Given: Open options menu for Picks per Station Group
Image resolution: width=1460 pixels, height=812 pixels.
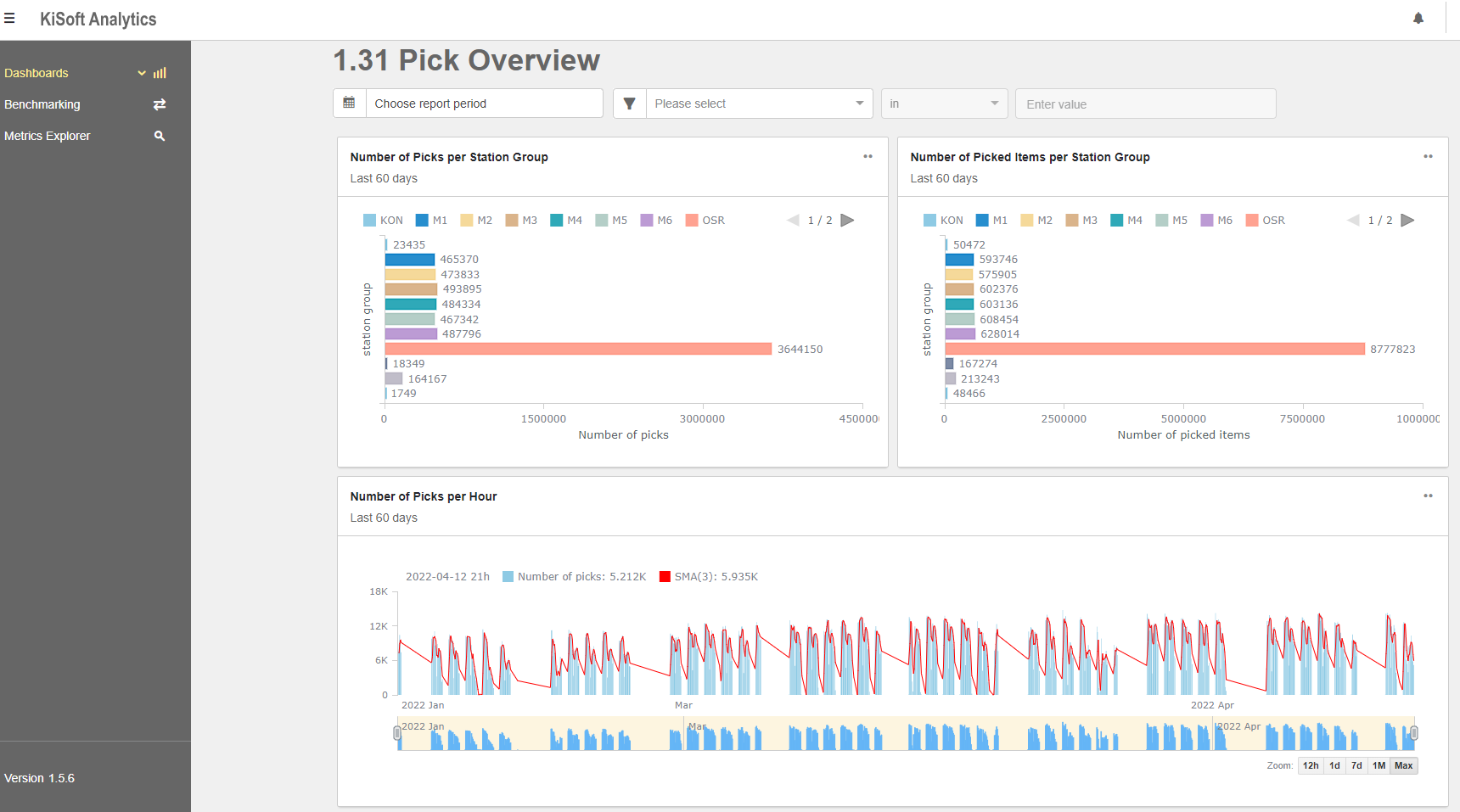Looking at the screenshot, I should (868, 157).
